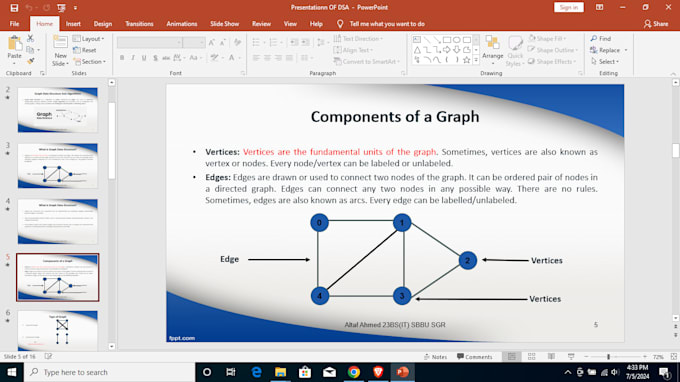Open Brave browser from taskbar
Viewport: 680px width, 382px height.
[x=378, y=372]
